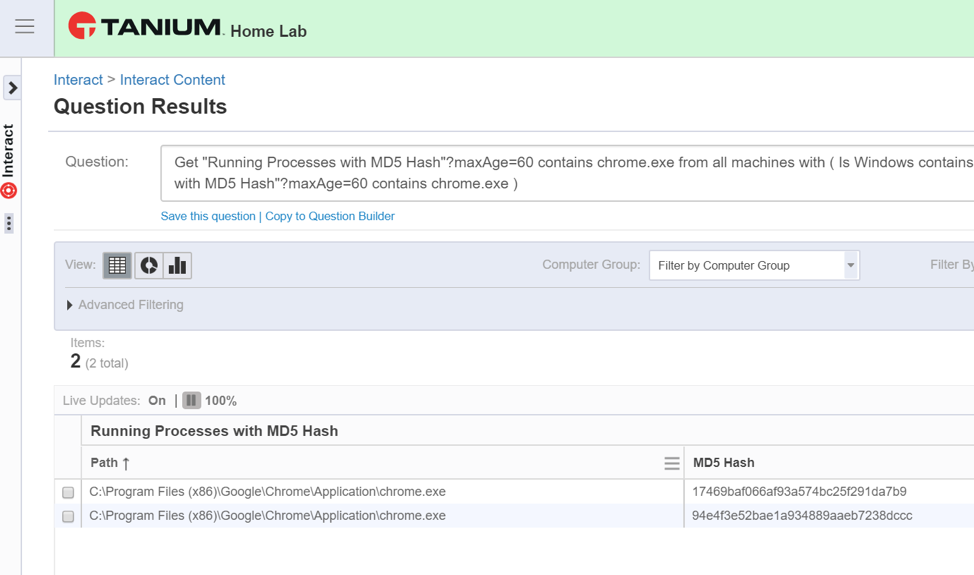
Task: Click the red Interact module icon
Action: 9,190
